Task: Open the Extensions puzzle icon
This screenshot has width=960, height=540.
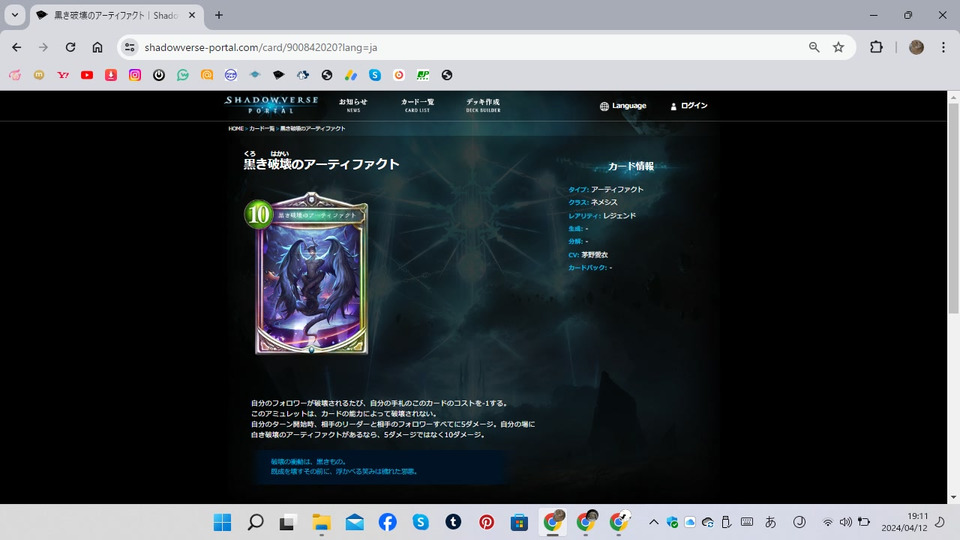Action: pyautogui.click(x=876, y=47)
